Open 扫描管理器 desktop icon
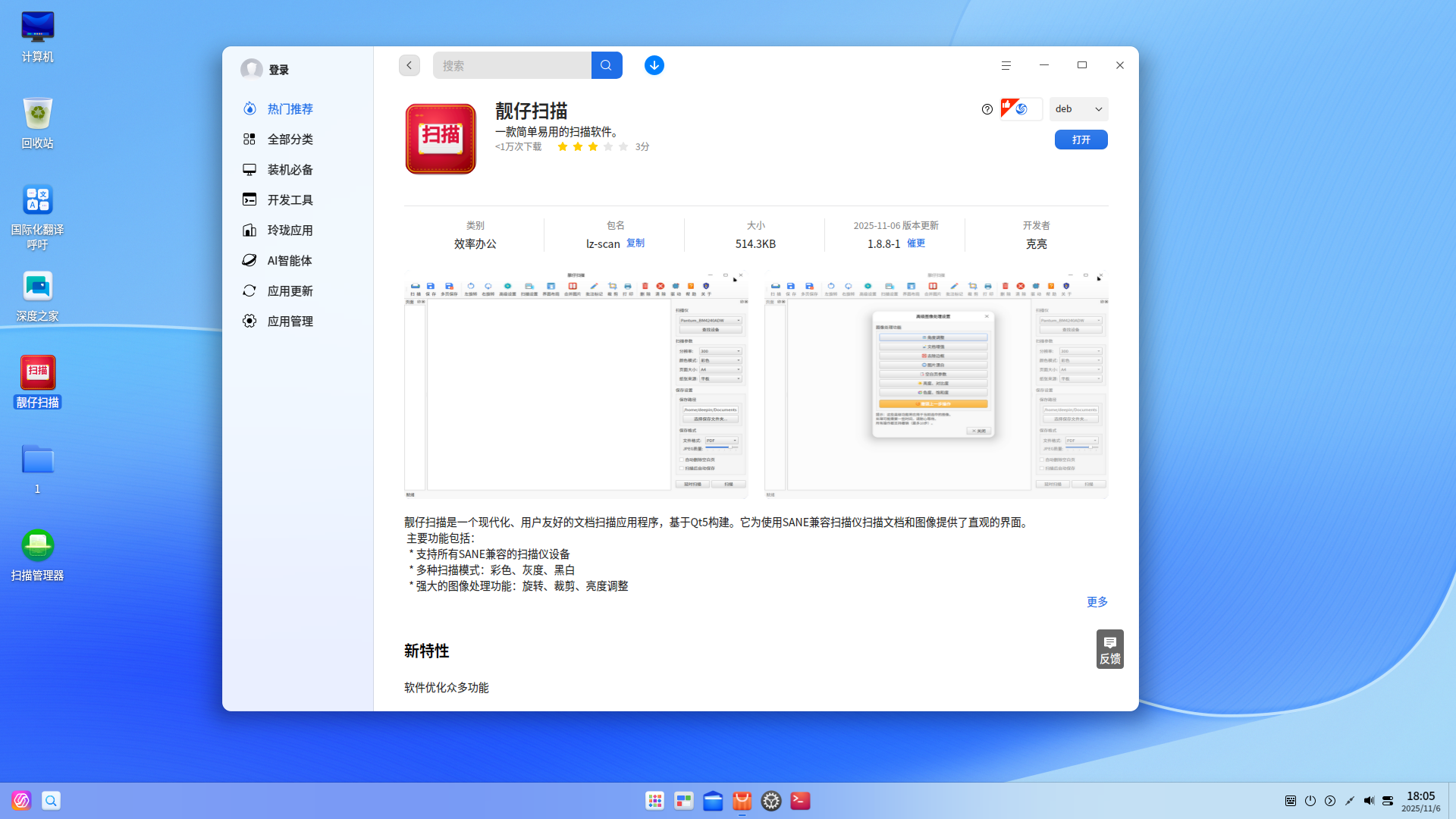This screenshot has width=1456, height=819. click(x=38, y=555)
